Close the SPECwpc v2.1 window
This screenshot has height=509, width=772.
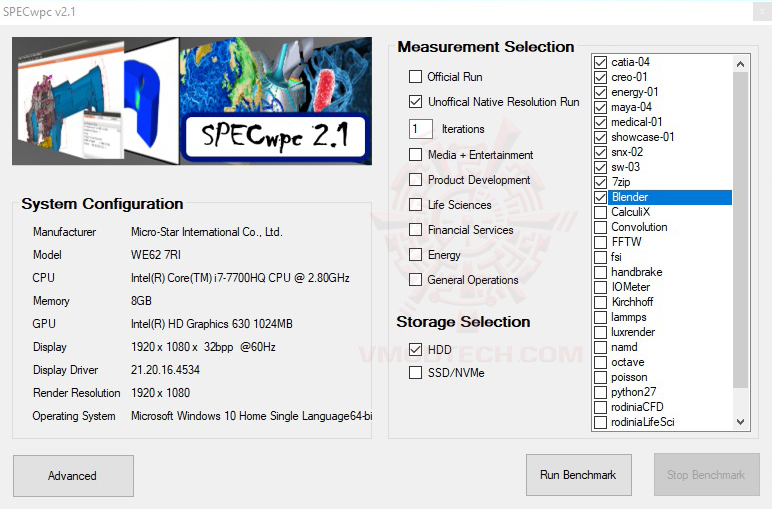point(762,11)
